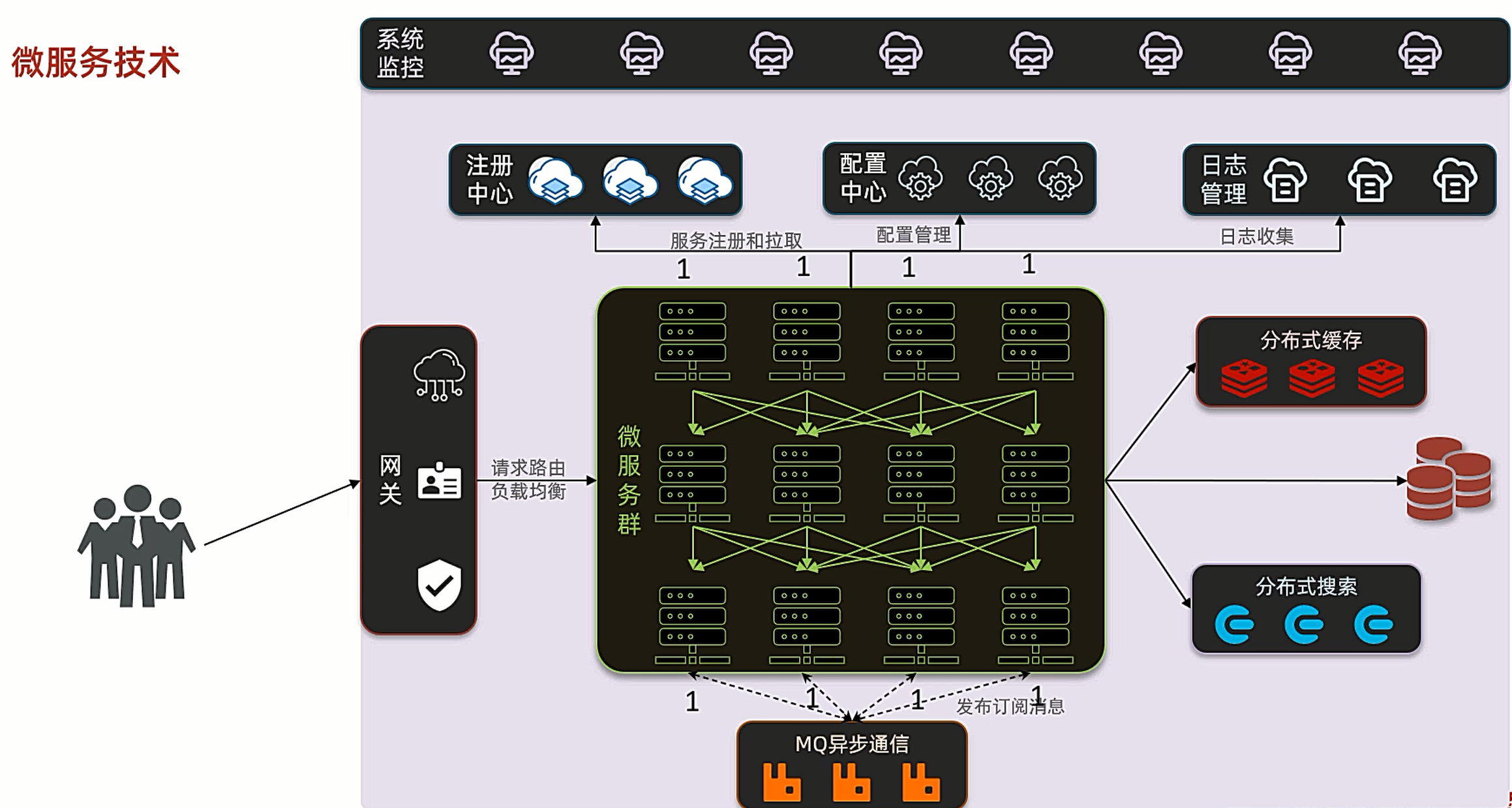Click the 请求路由 text
Viewport: 1512px width, 808px height.
(528, 467)
